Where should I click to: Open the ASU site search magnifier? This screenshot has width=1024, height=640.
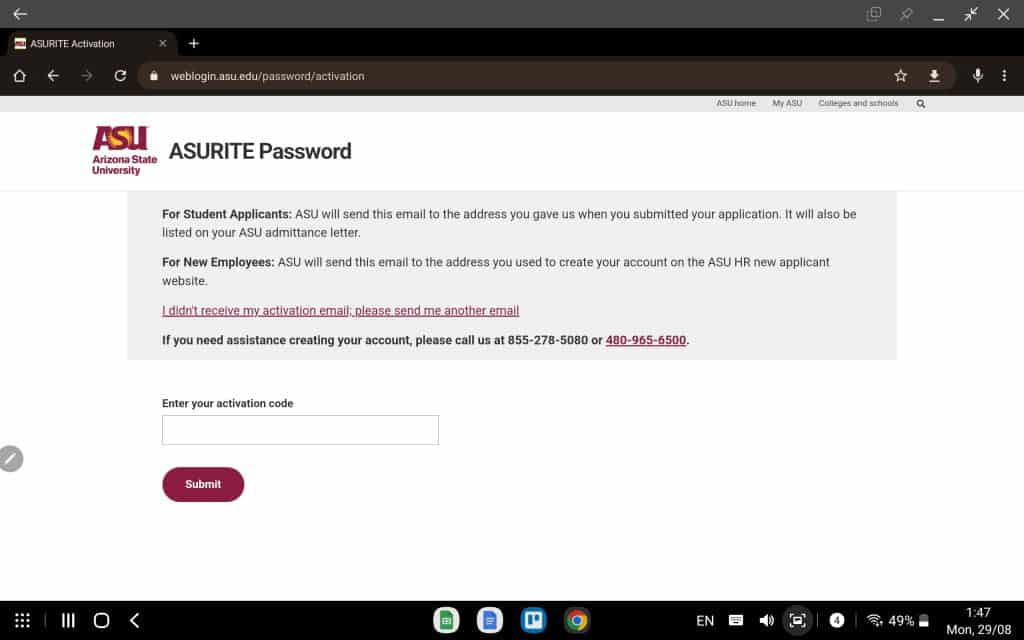[x=920, y=102]
